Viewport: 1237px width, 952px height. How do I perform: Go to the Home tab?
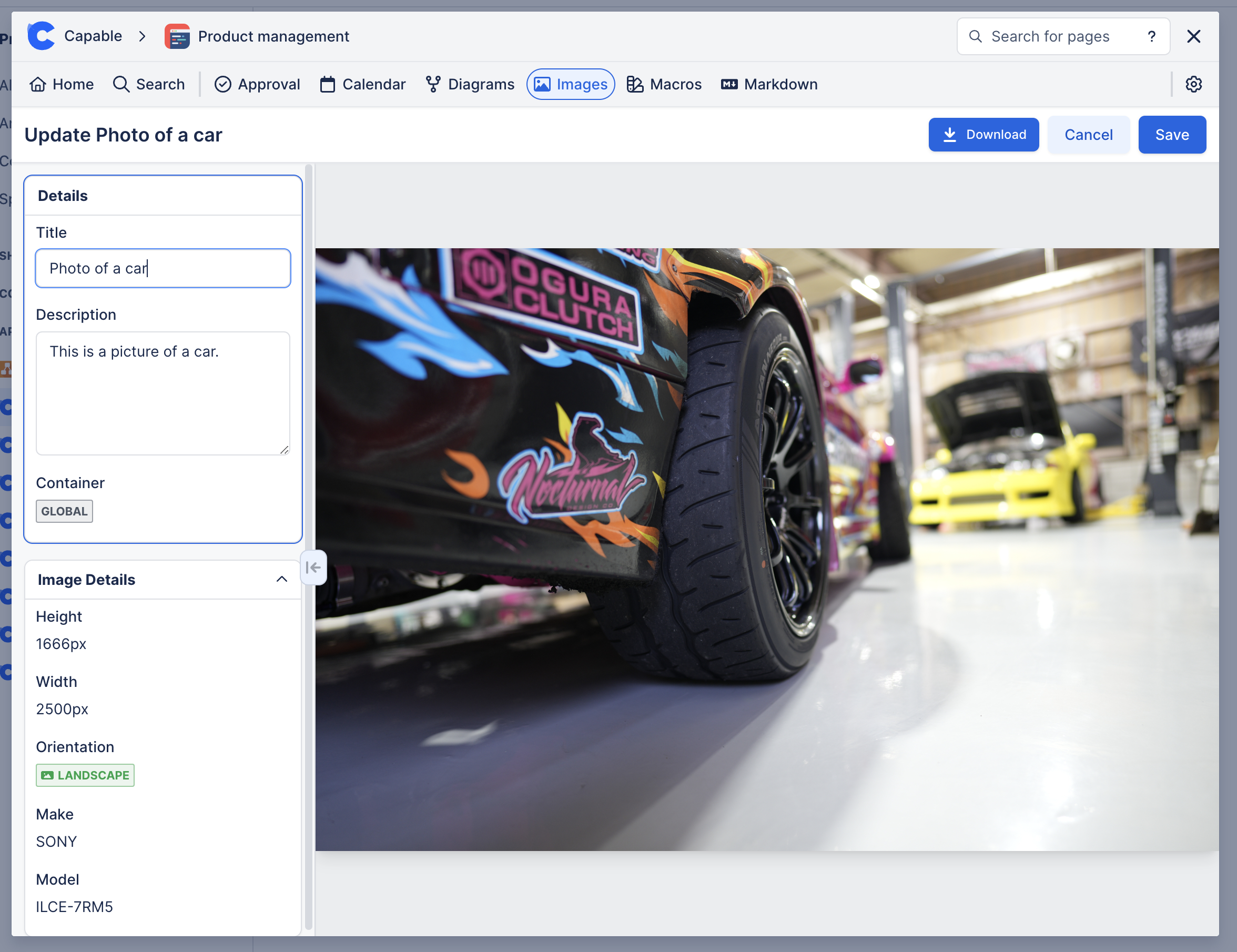(61, 84)
